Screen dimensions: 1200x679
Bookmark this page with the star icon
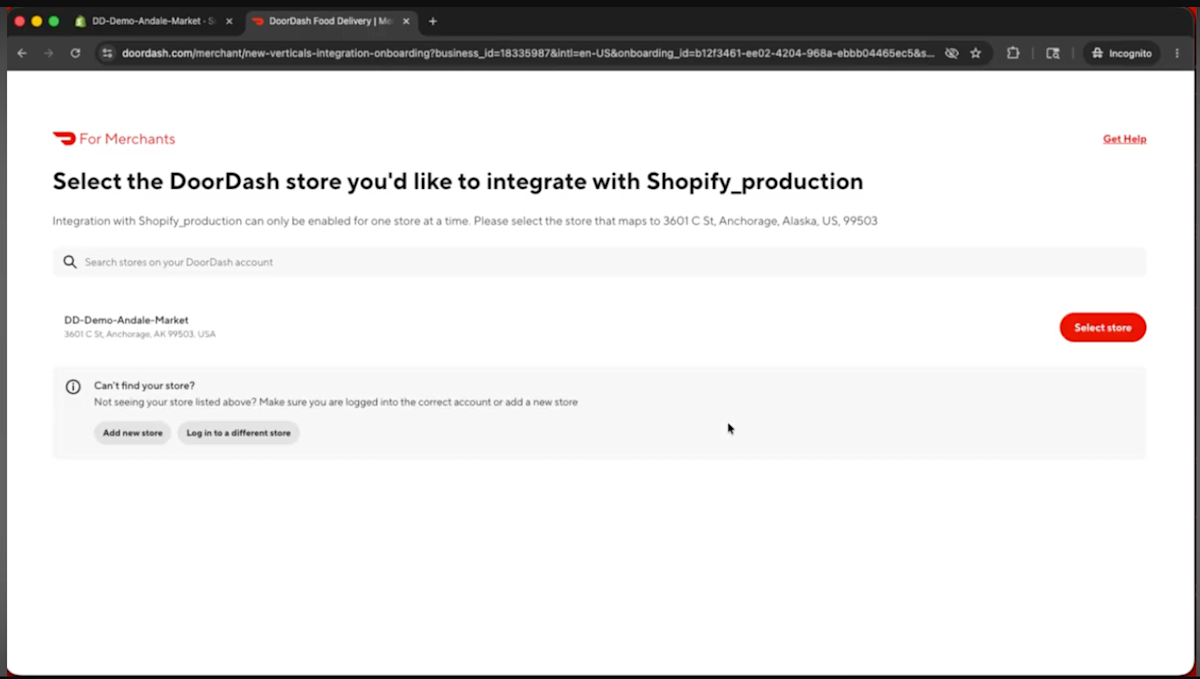coord(976,53)
